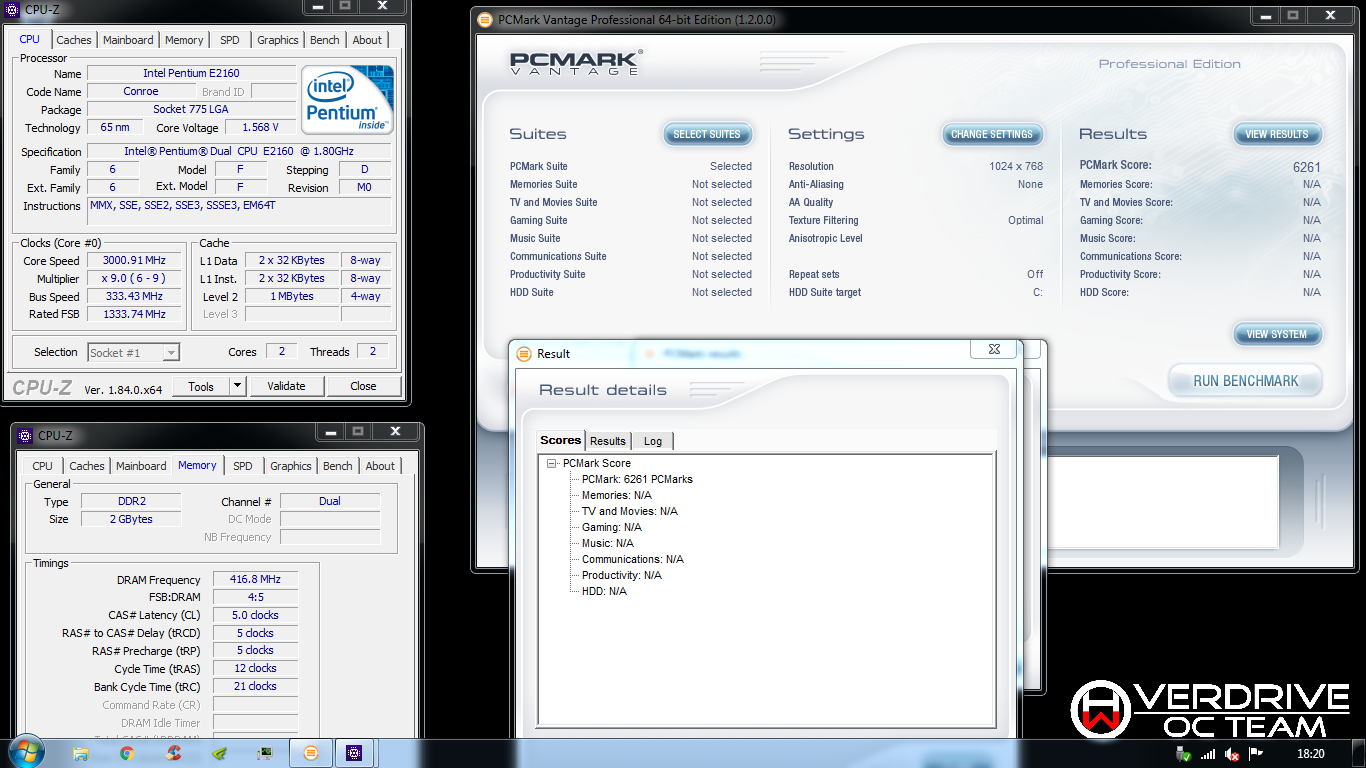Viewport: 1366px width, 768px height.
Task: Open the Action Center flag icon
Action: [1257, 754]
